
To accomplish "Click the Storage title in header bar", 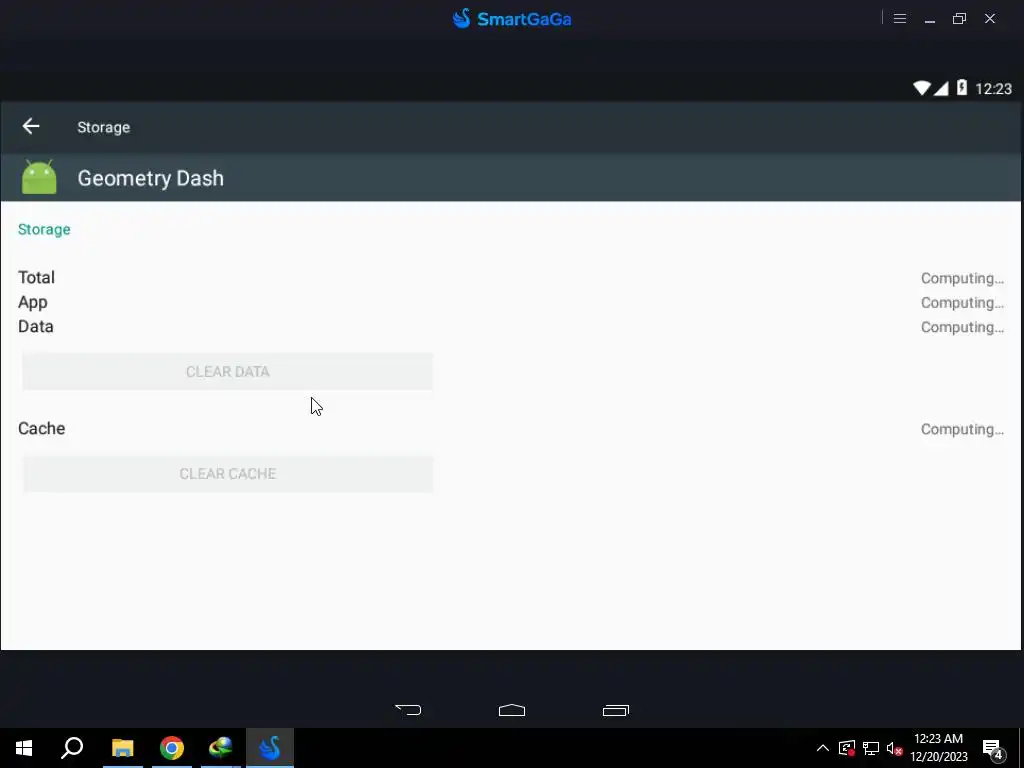I will point(103,127).
